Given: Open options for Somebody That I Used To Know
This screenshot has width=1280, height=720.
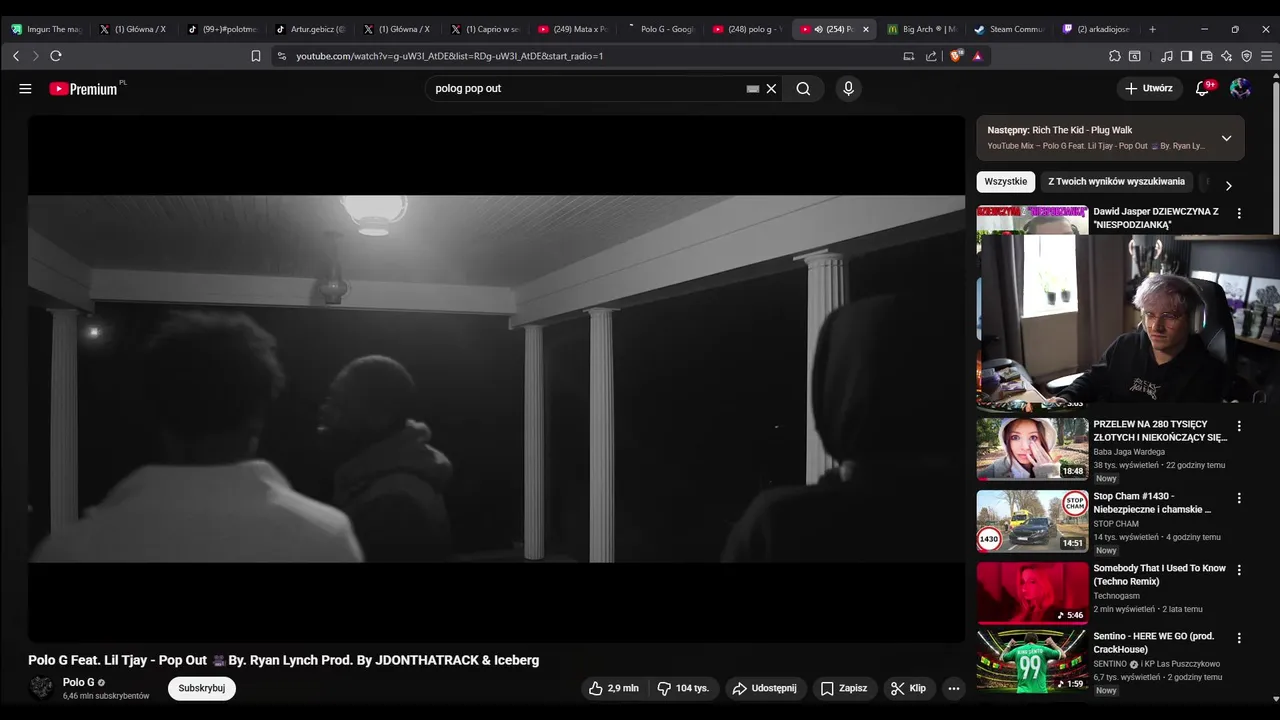Looking at the screenshot, I should point(1239,570).
